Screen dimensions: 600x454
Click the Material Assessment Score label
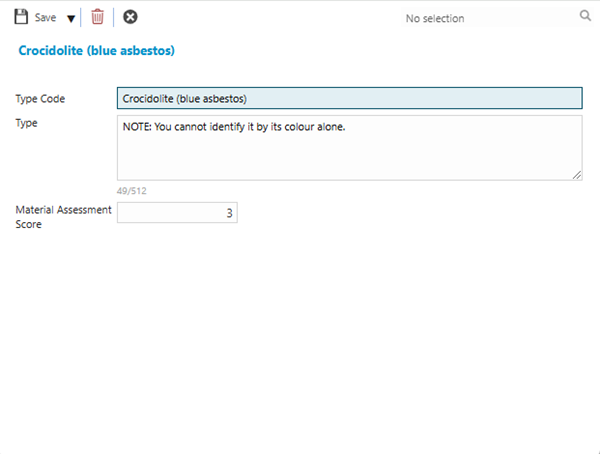60,217
